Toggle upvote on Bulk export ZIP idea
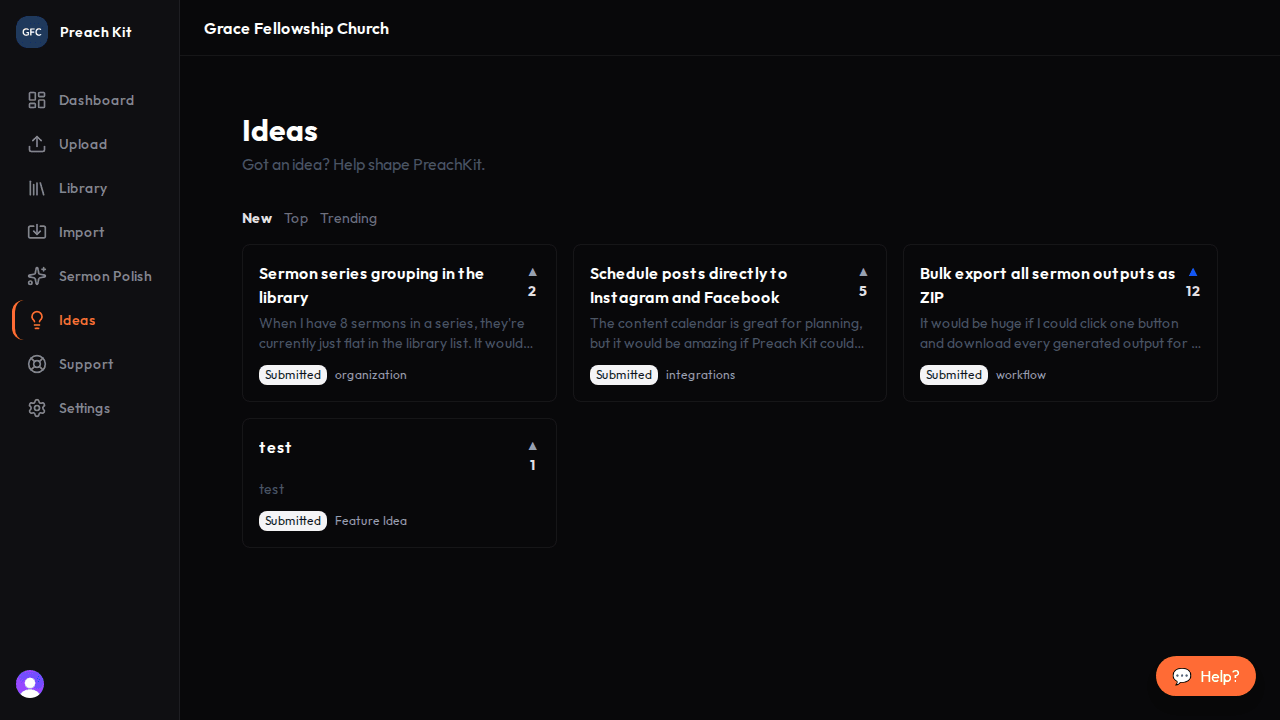Viewport: 1280px width, 720px height. pos(1193,272)
